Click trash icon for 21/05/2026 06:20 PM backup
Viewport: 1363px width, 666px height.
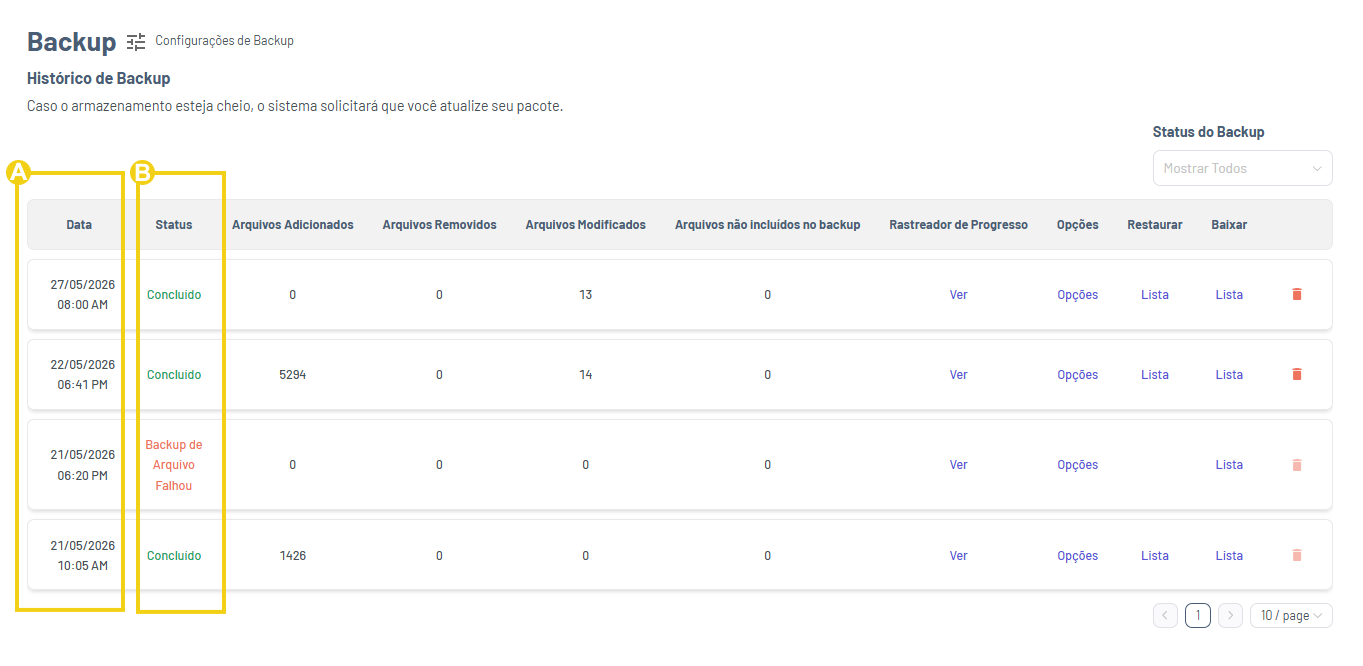coord(1297,465)
